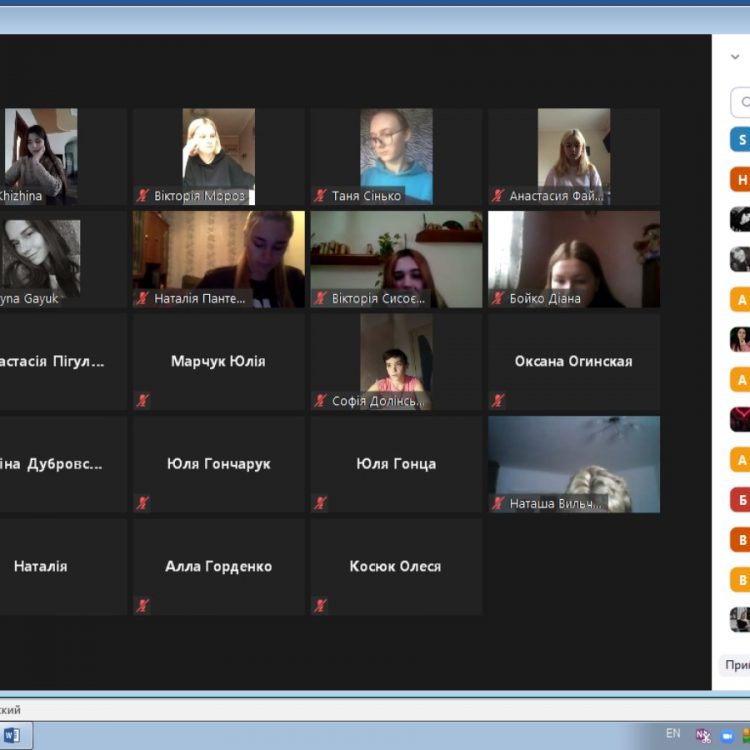Click the name Юля Гонца

point(396,463)
